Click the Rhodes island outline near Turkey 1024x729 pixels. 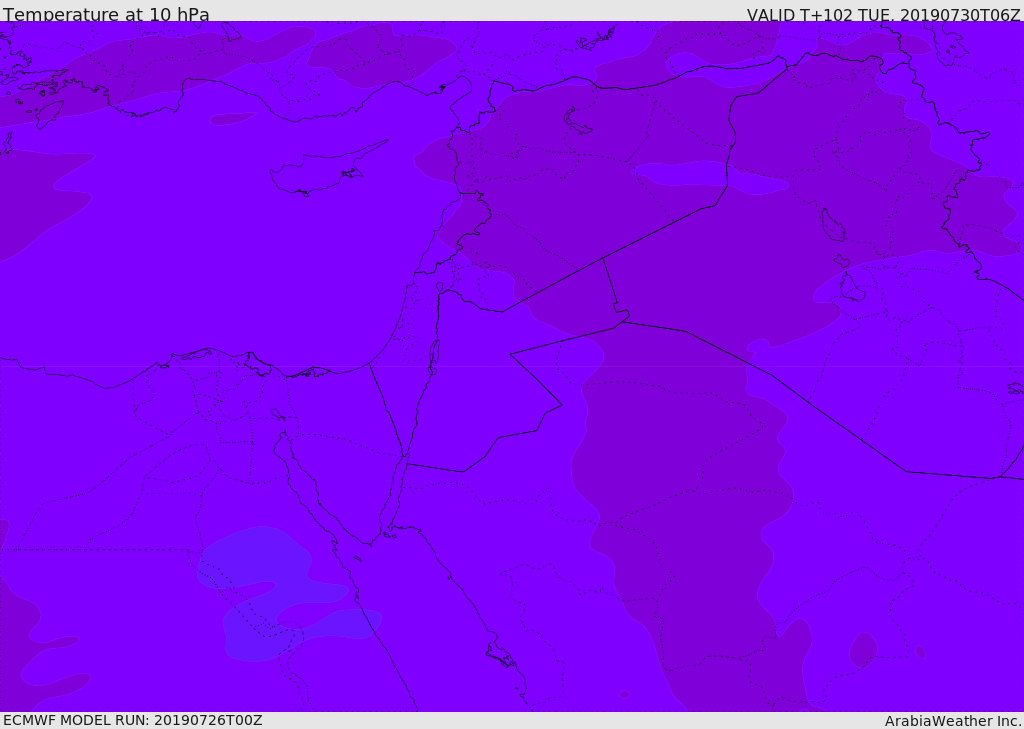tap(49, 114)
